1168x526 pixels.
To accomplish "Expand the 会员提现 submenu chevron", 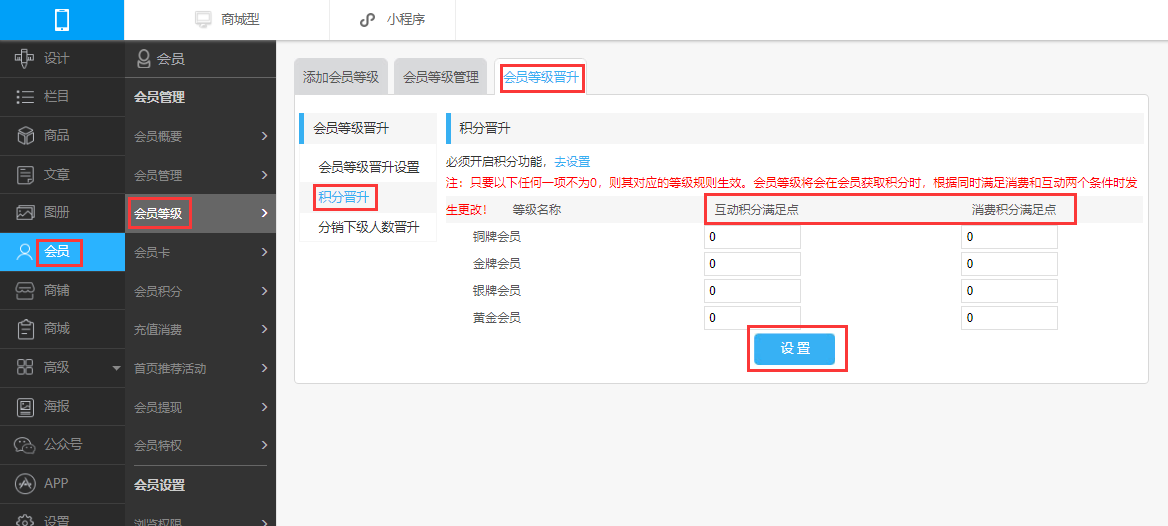I will pyautogui.click(x=264, y=407).
